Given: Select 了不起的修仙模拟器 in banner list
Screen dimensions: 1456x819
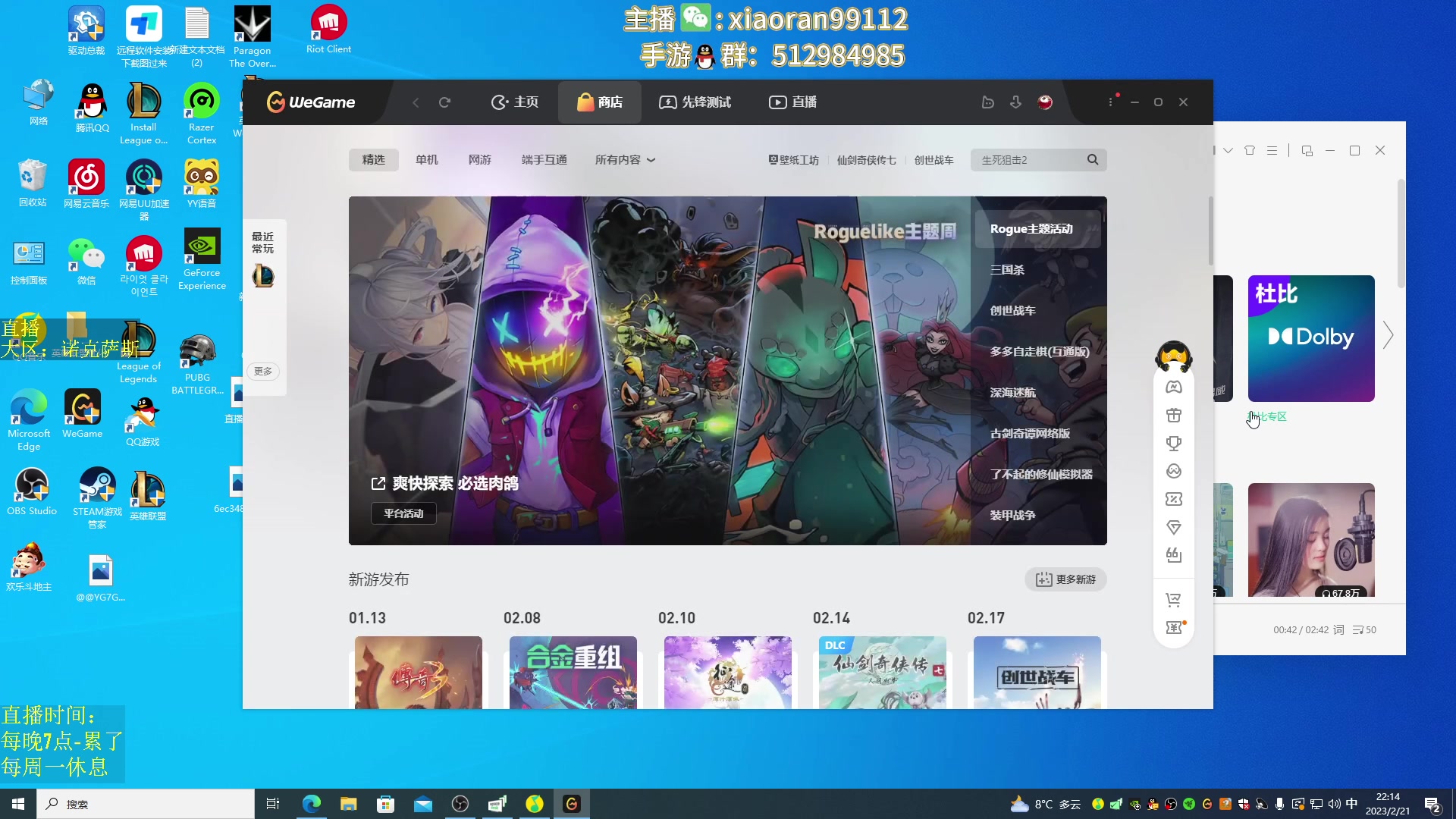Looking at the screenshot, I should [1041, 475].
